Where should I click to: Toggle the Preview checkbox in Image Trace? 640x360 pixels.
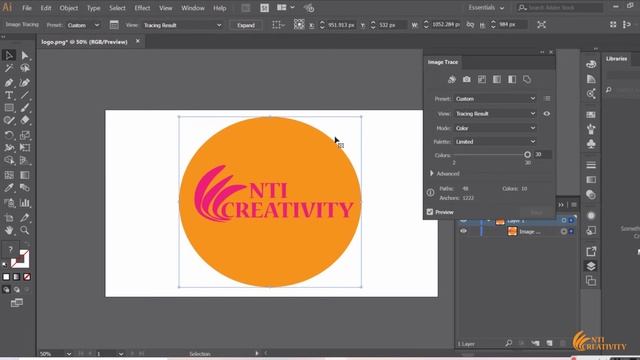pyautogui.click(x=430, y=212)
